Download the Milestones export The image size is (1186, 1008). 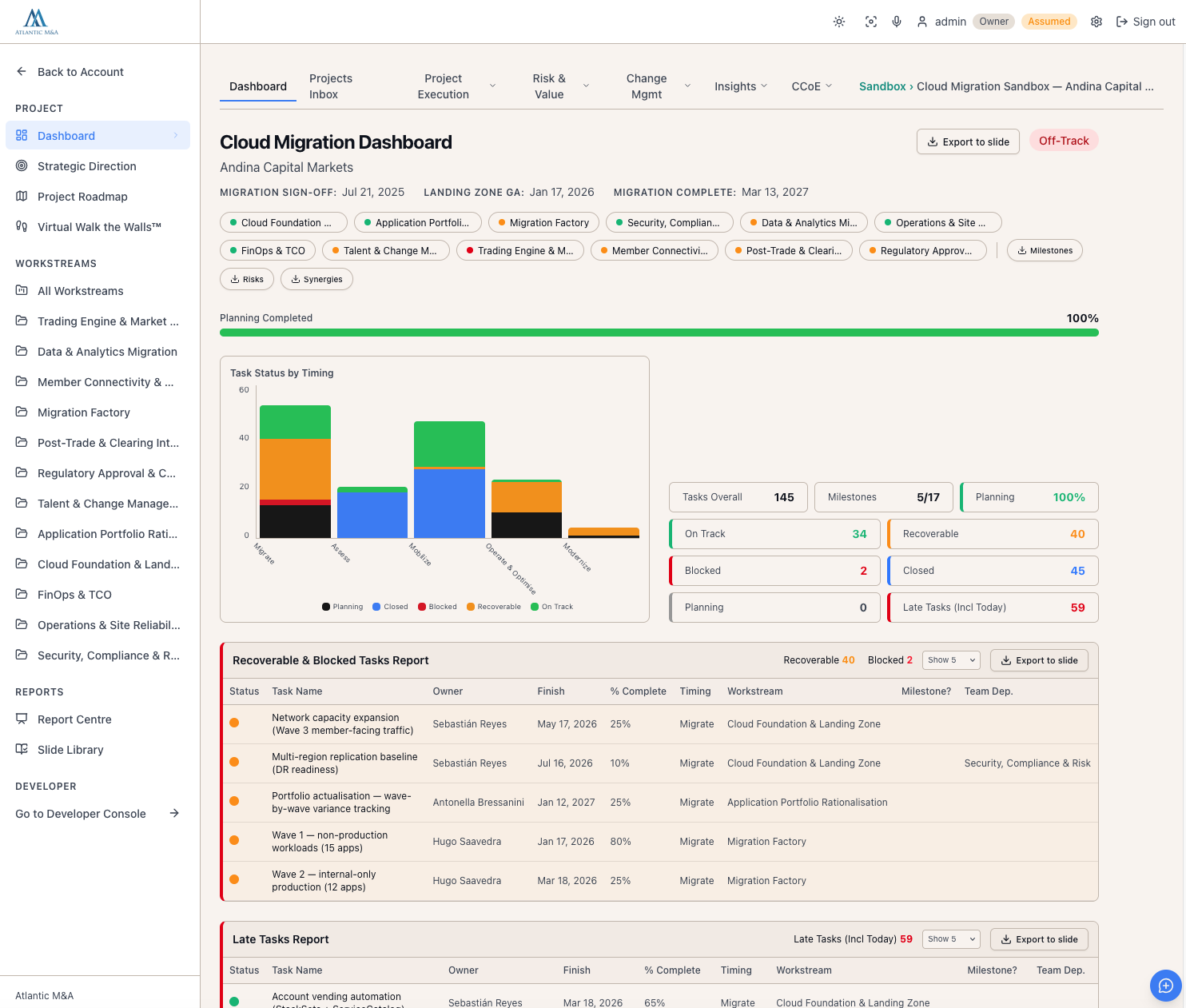click(x=1045, y=250)
